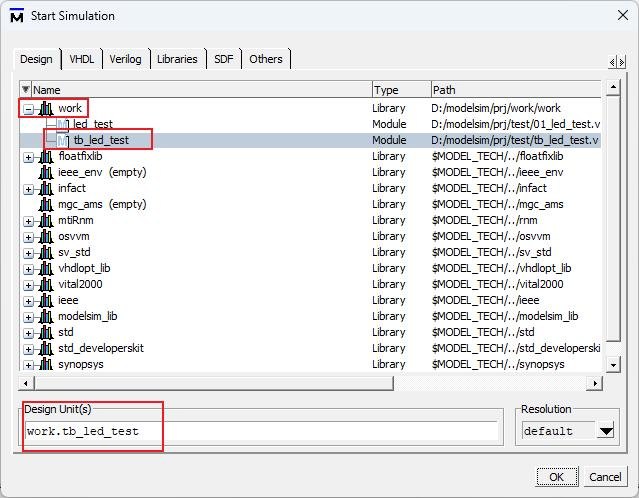
Task: Click path $MODEL_TECH/../vital2000
Action: (x=498, y=284)
